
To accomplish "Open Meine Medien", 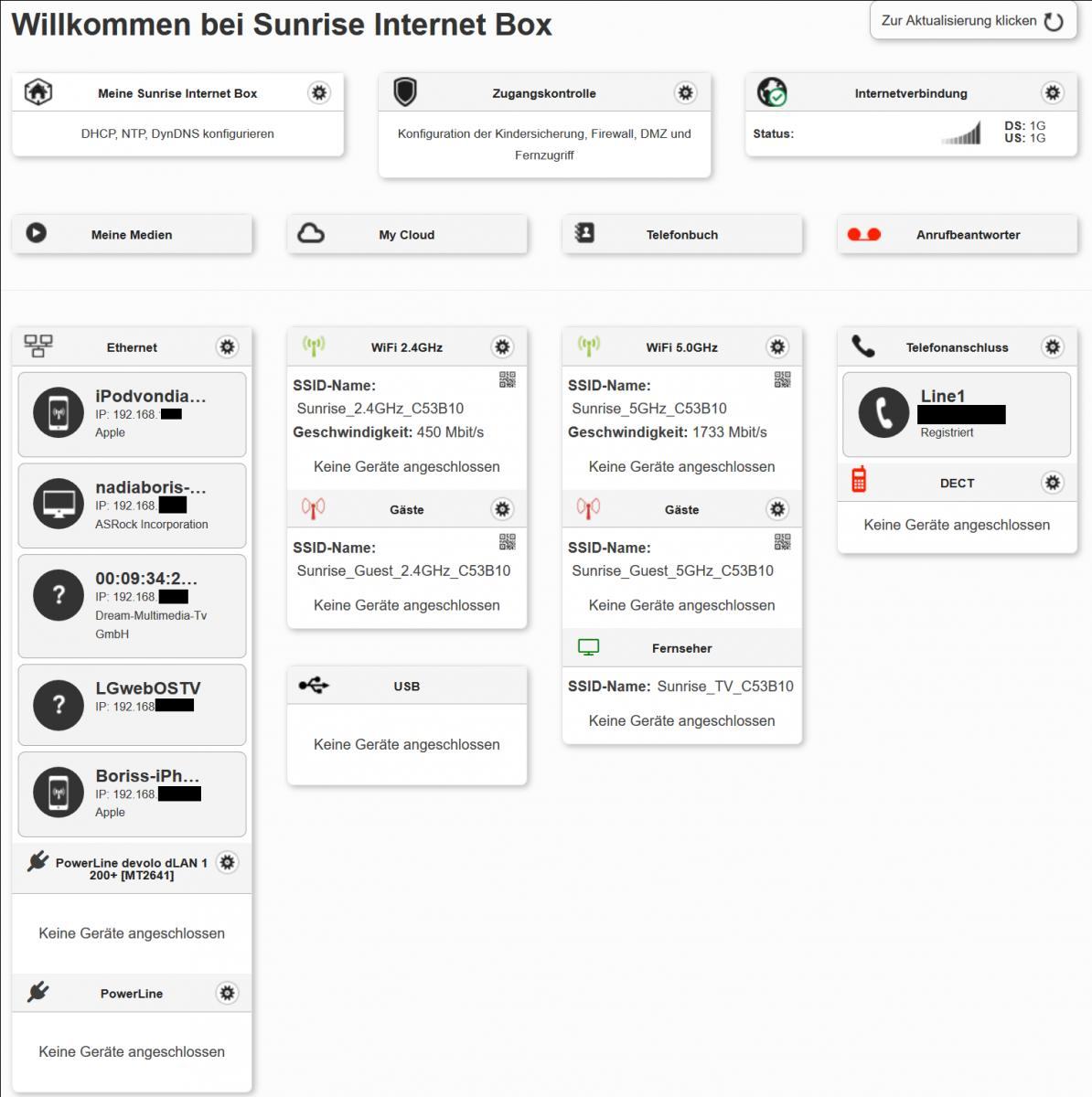I will (132, 234).
